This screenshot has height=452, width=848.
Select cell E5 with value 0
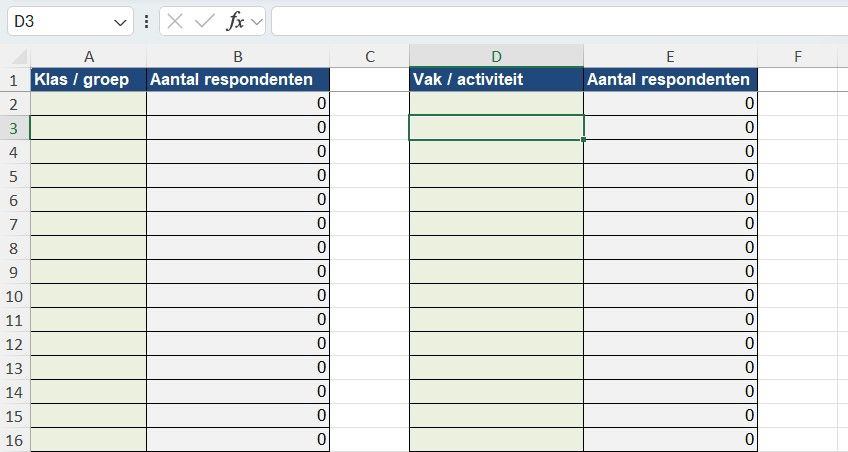coord(671,175)
